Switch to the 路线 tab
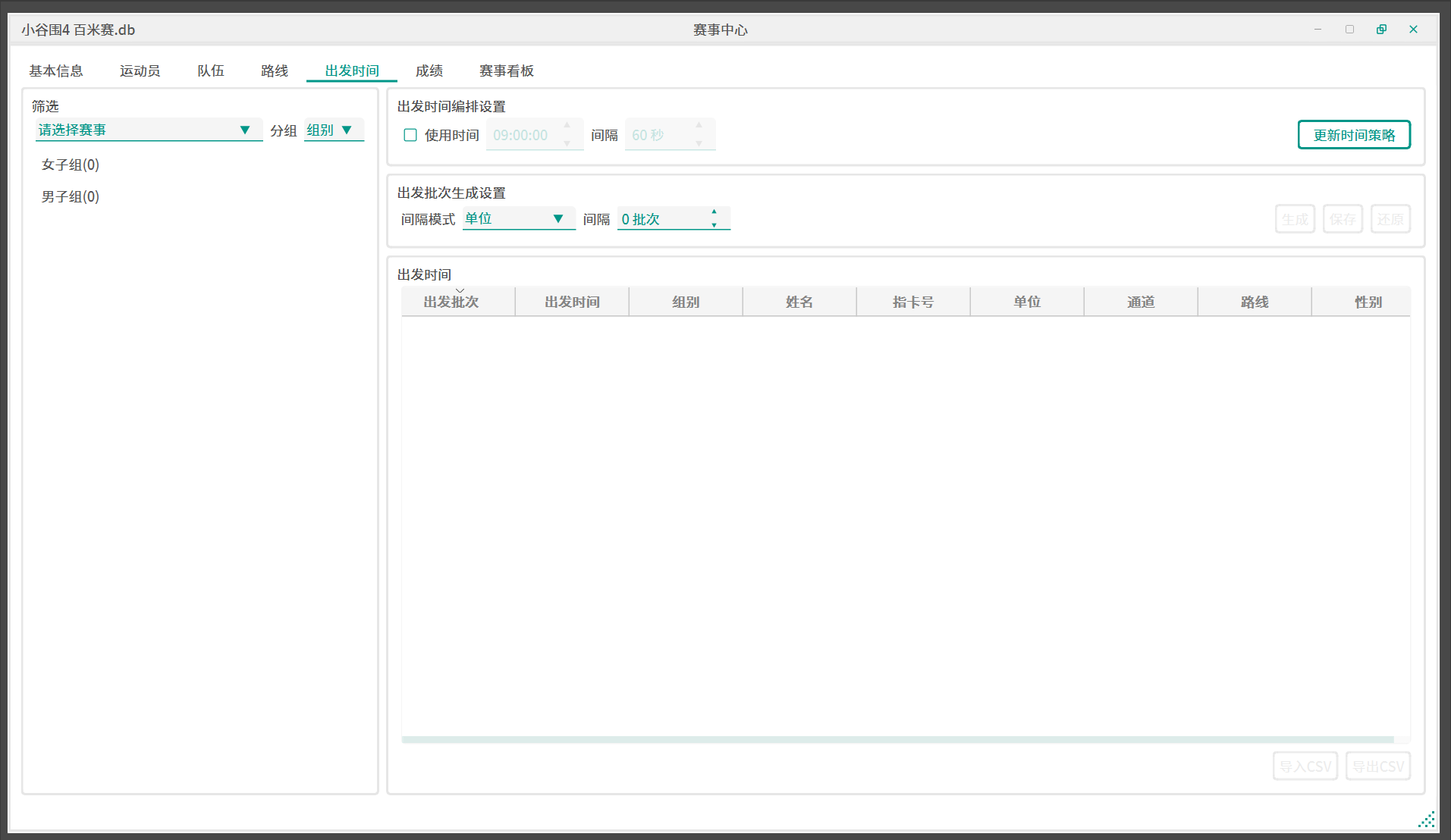1451x840 pixels. (274, 71)
